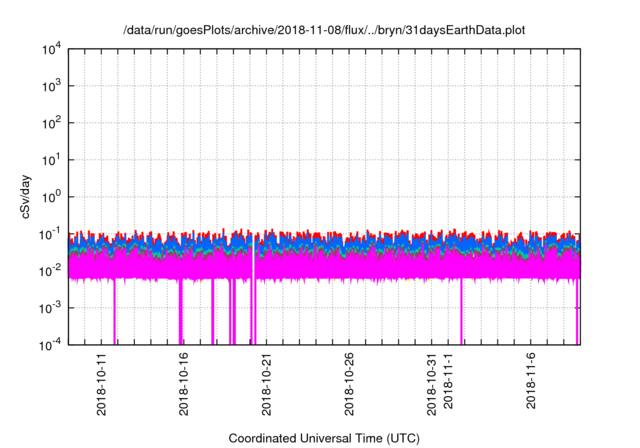
Task: Click the 10^-1 y-axis tick label
Action: (50, 235)
